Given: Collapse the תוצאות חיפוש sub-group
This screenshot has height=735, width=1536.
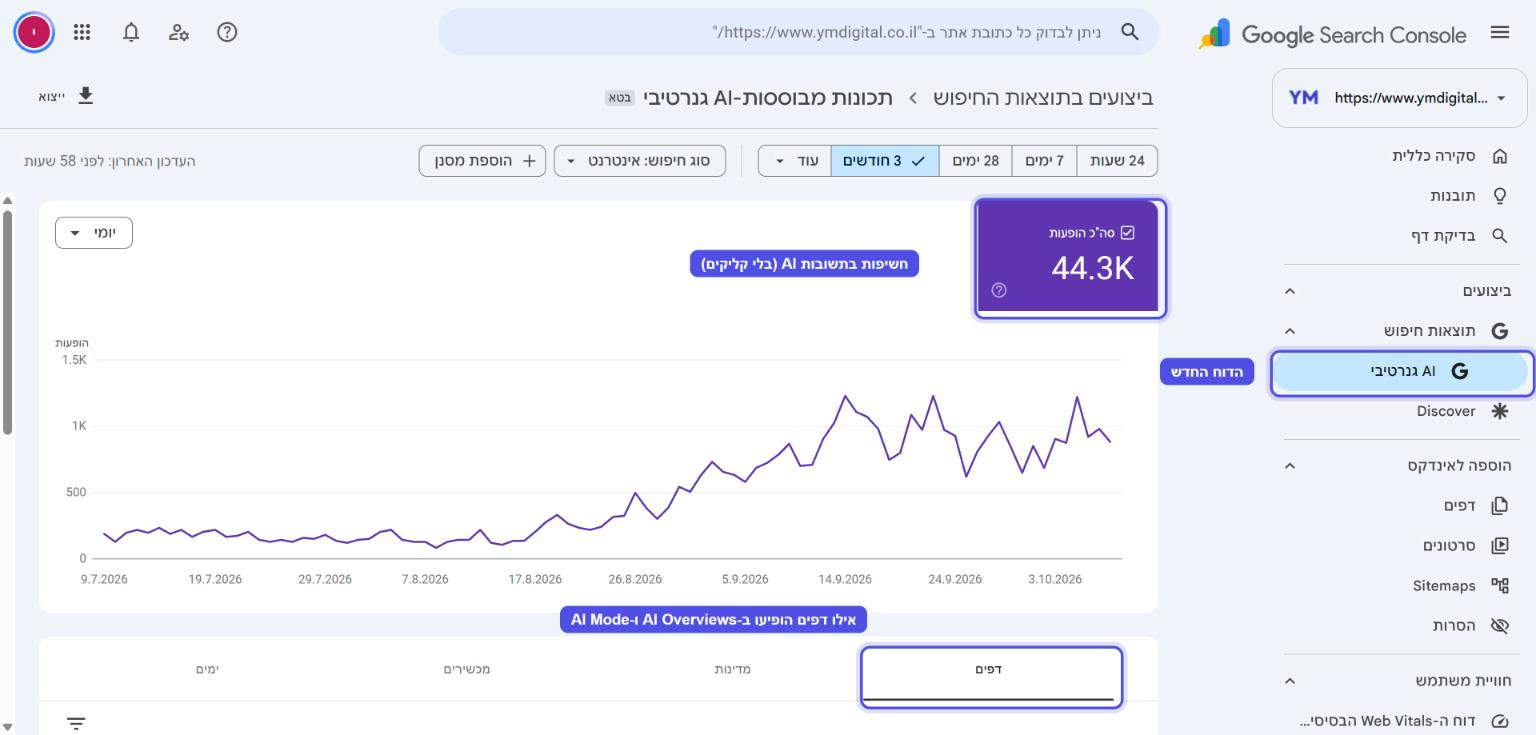Looking at the screenshot, I should [1290, 331].
